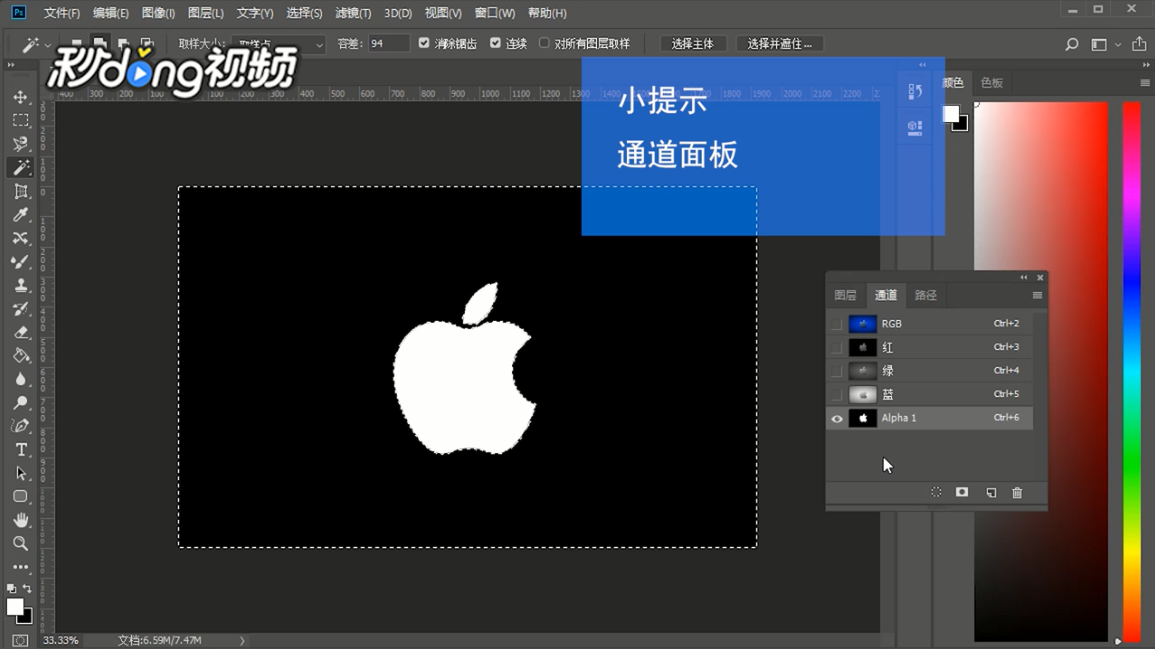Select the Eraser tool
Viewport: 1155px width, 649px height.
coord(21,332)
